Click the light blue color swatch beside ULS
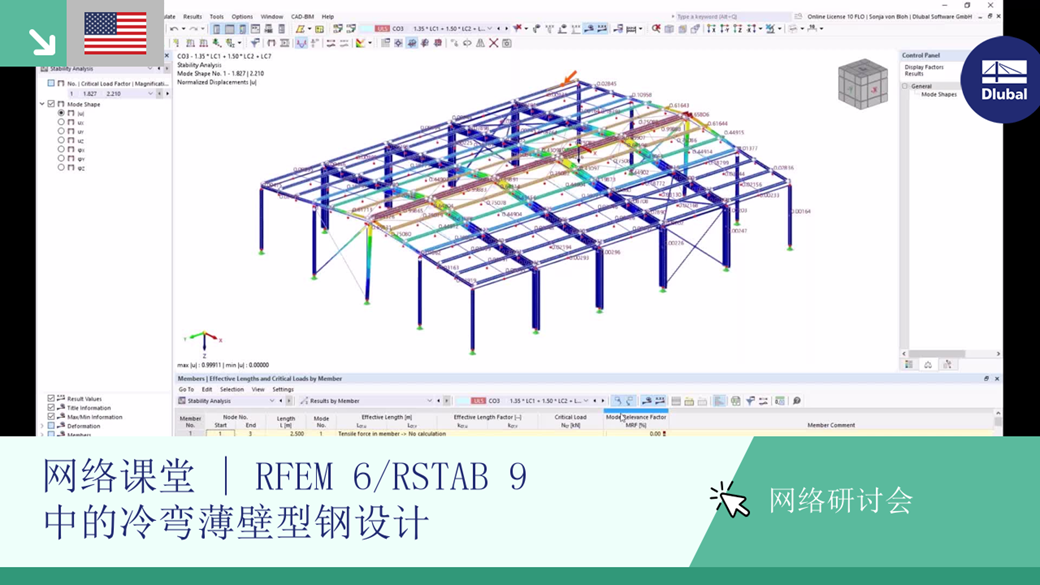 click(x=365, y=29)
